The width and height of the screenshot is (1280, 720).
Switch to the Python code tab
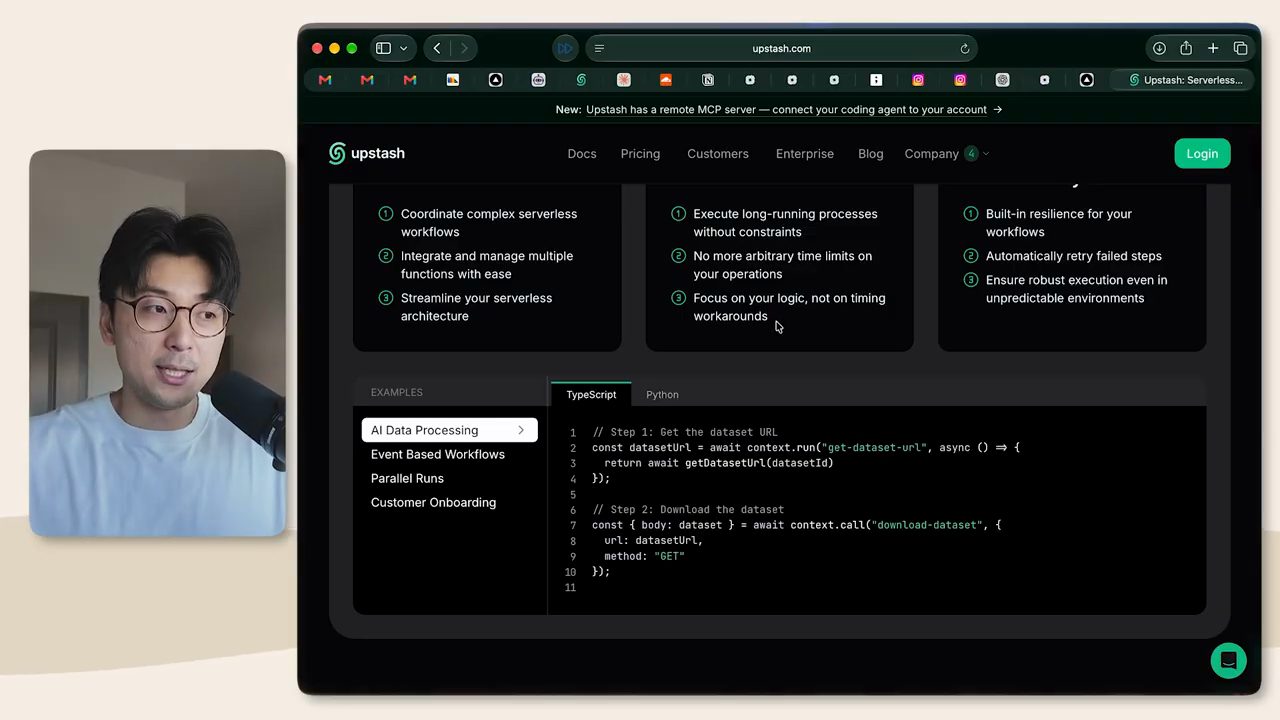pos(662,394)
